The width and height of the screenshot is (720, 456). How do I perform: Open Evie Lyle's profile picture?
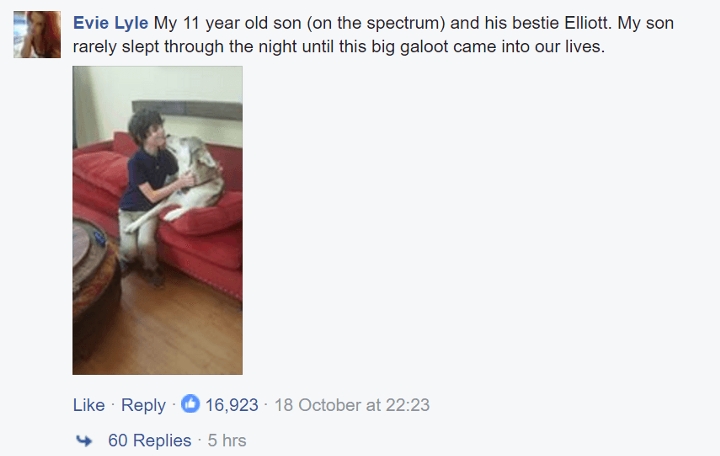tap(35, 34)
